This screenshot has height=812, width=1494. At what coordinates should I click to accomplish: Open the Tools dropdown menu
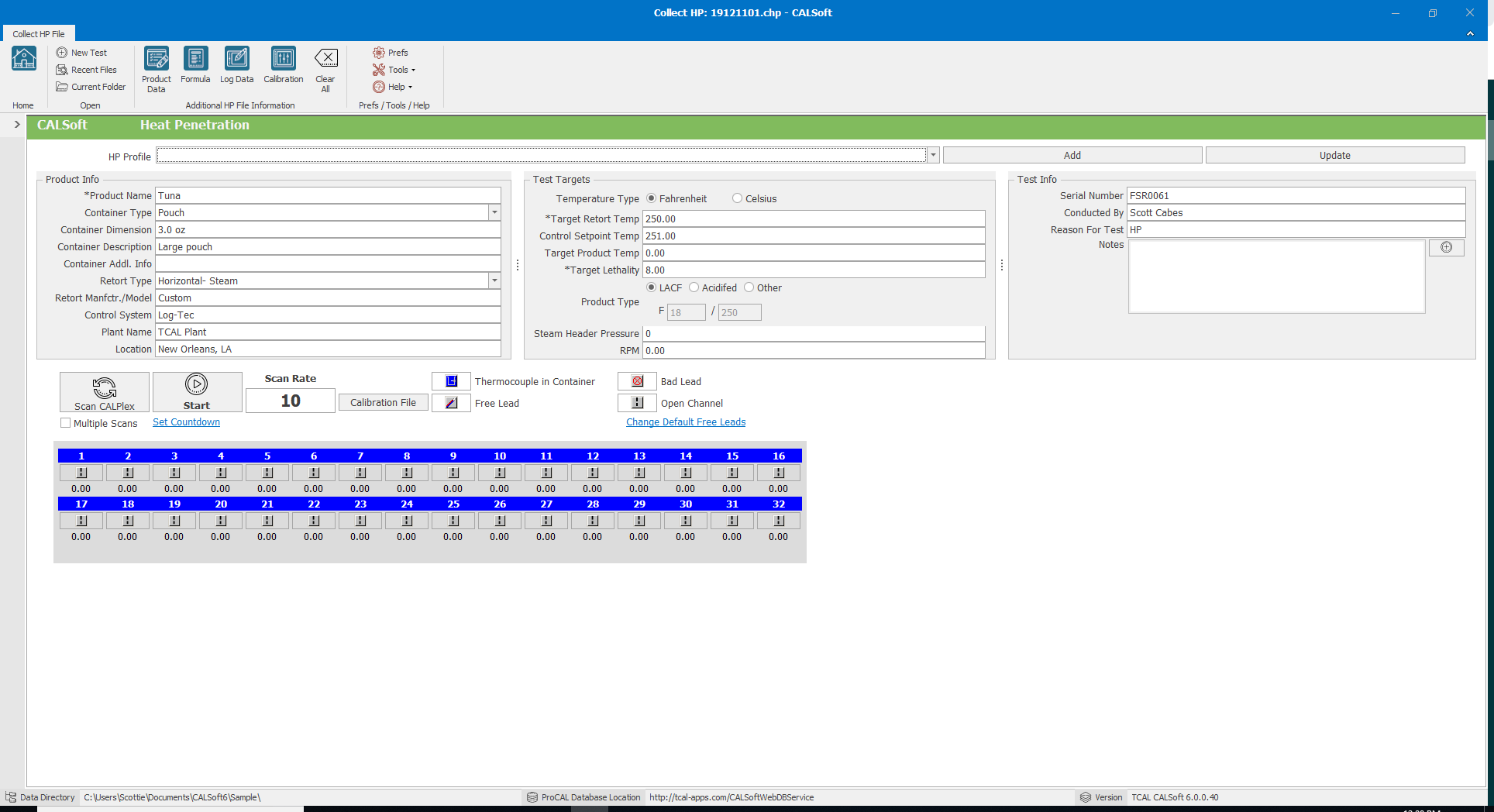point(394,70)
